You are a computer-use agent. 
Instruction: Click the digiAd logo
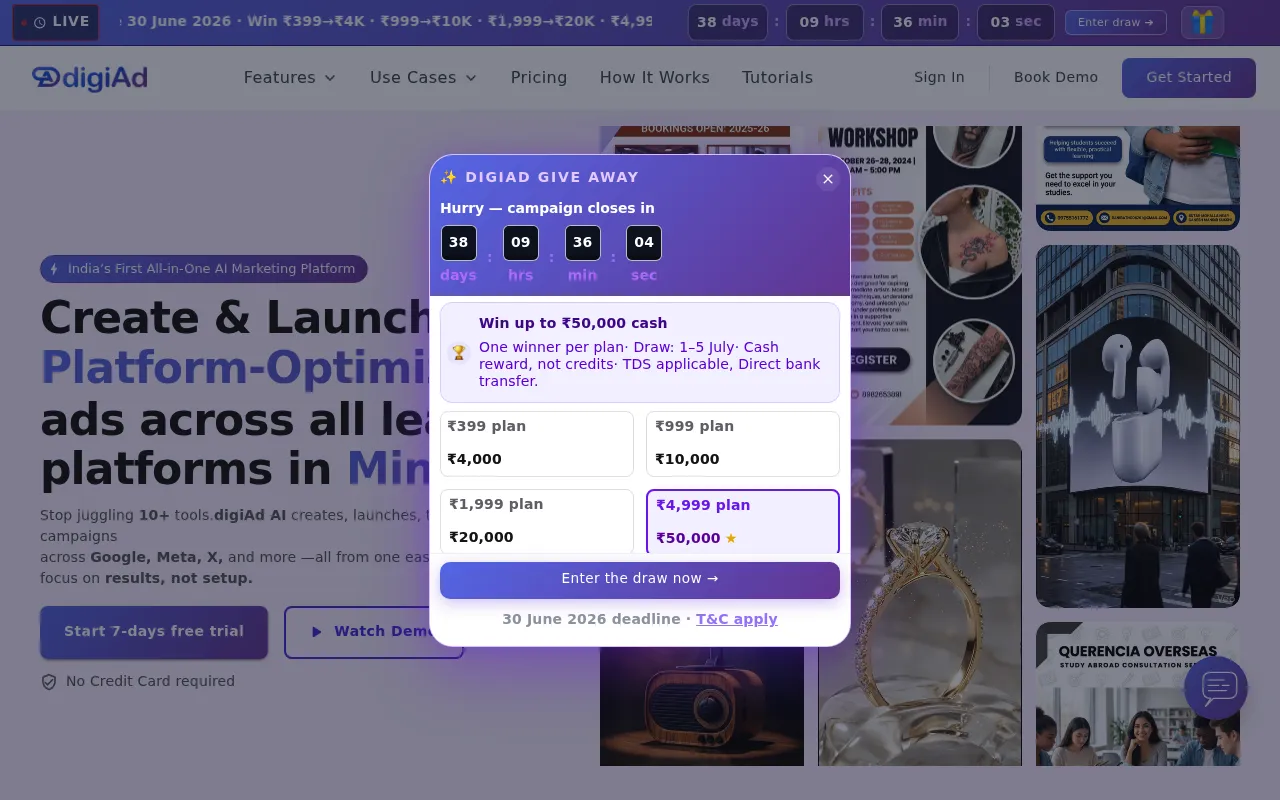[90, 77]
